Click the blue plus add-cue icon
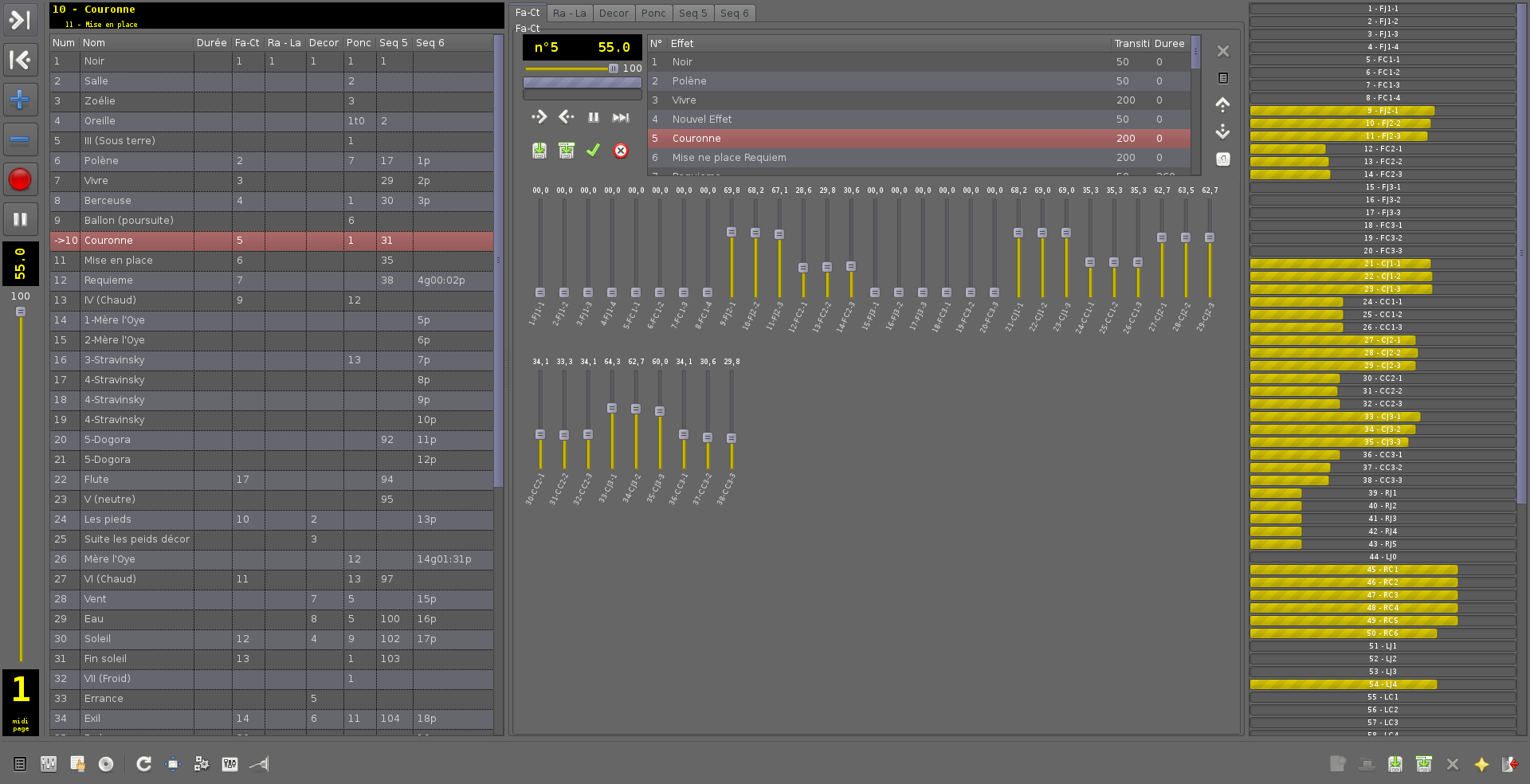The width and height of the screenshot is (1530, 784). coord(20,100)
